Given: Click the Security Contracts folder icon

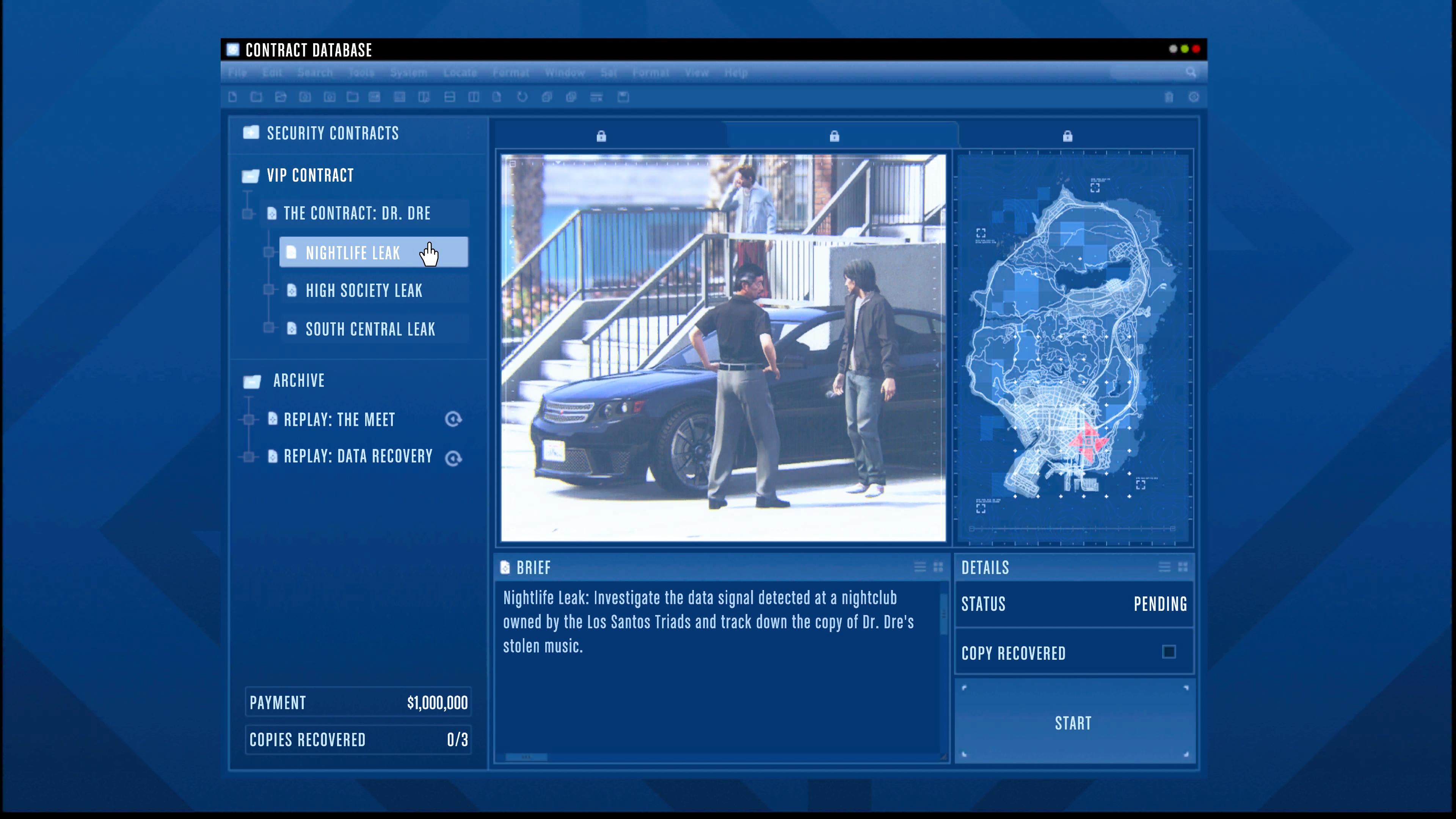Looking at the screenshot, I should (x=251, y=133).
